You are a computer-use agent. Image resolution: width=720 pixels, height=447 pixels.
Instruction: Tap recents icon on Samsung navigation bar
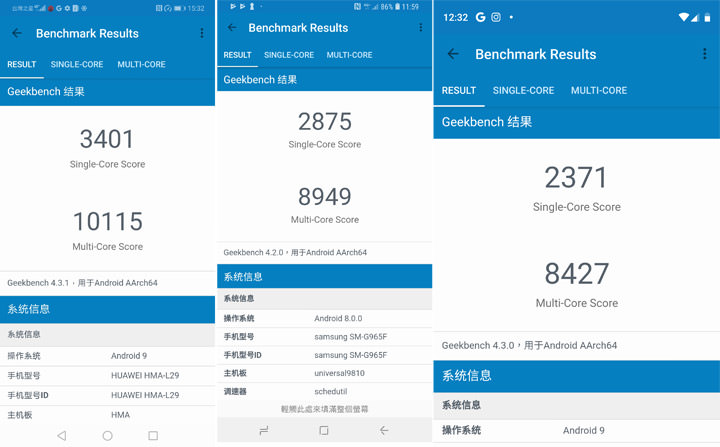[x=264, y=430]
